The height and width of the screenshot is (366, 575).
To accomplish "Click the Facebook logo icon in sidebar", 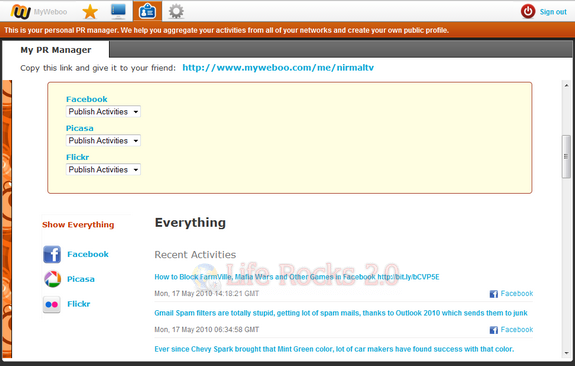I will pos(52,254).
